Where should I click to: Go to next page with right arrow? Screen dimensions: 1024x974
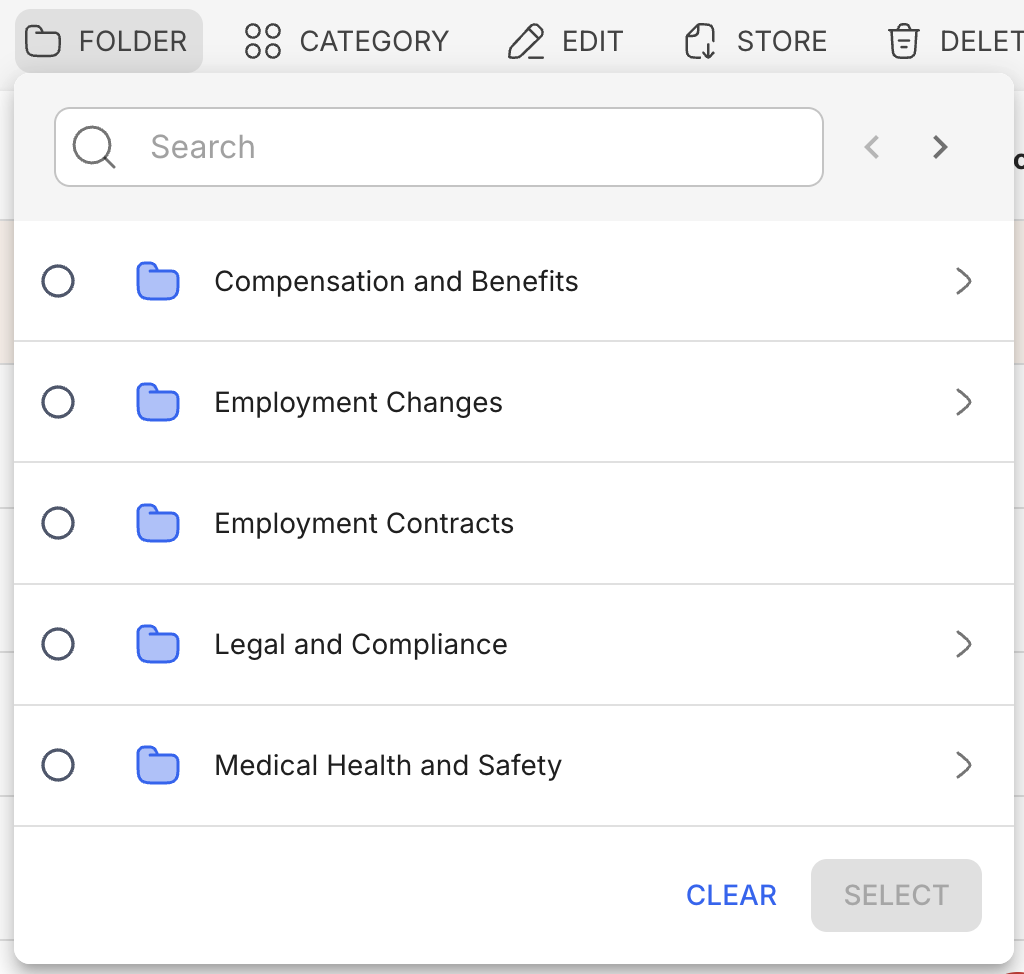pos(939,147)
